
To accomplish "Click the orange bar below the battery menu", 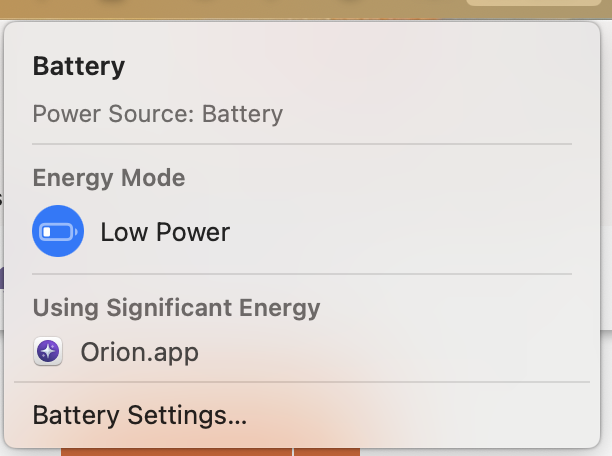I will pos(200,450).
